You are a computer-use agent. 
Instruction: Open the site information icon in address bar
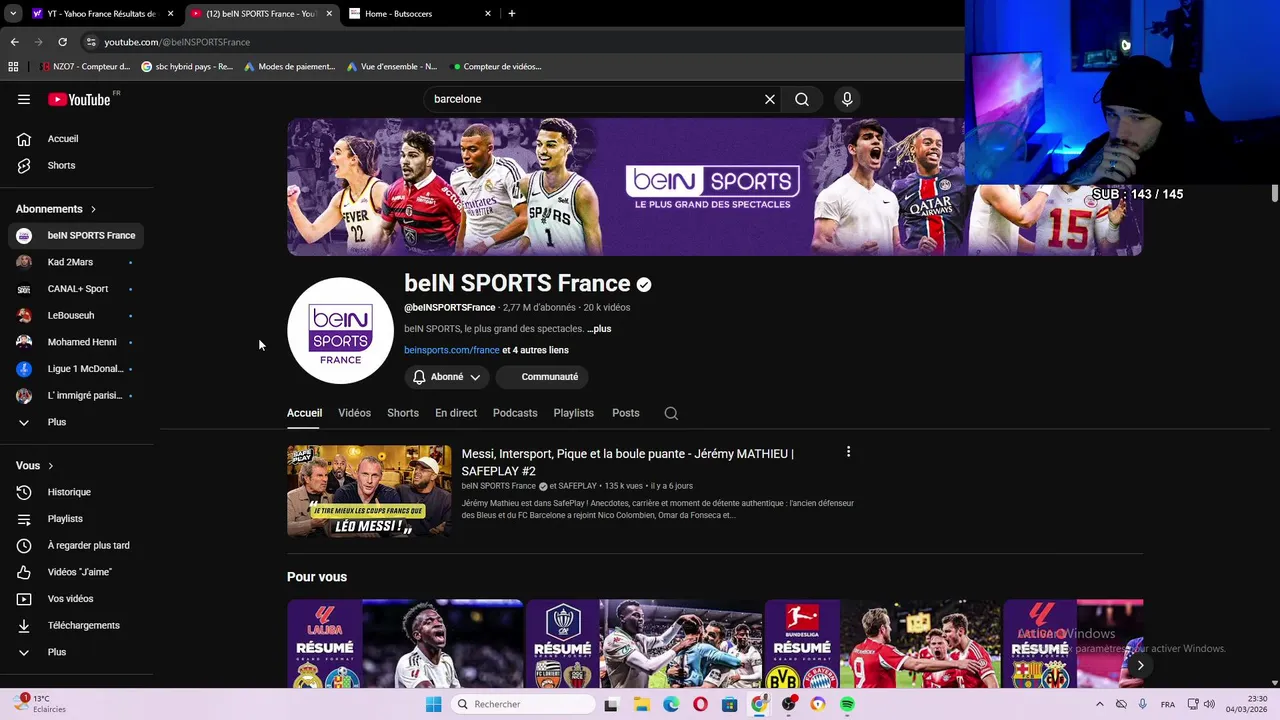(x=91, y=42)
